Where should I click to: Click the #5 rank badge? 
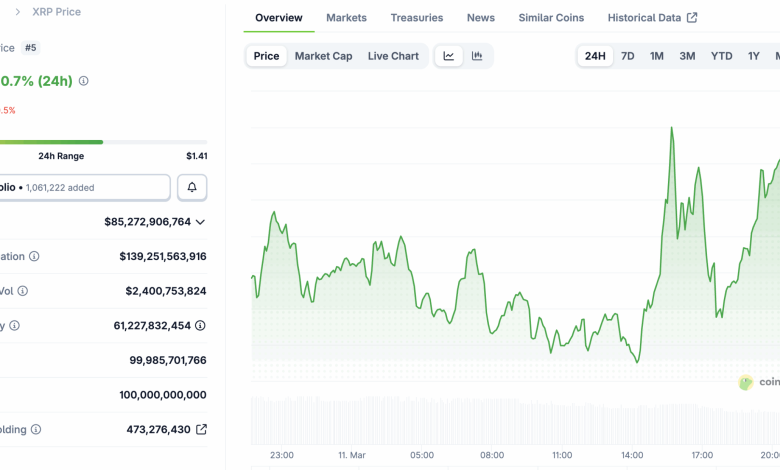tap(30, 48)
